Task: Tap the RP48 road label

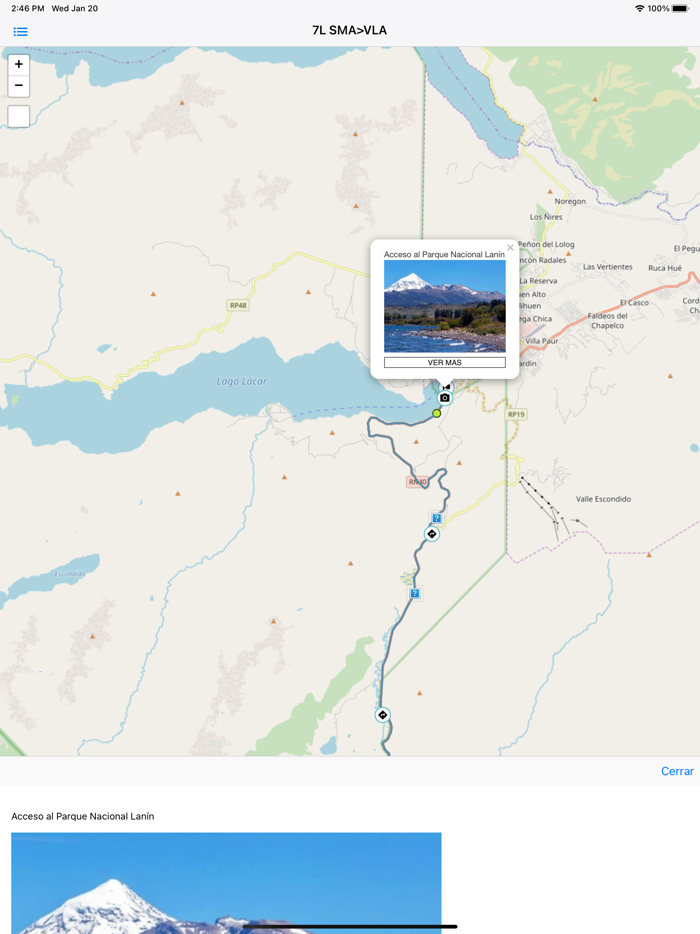Action: [x=238, y=305]
